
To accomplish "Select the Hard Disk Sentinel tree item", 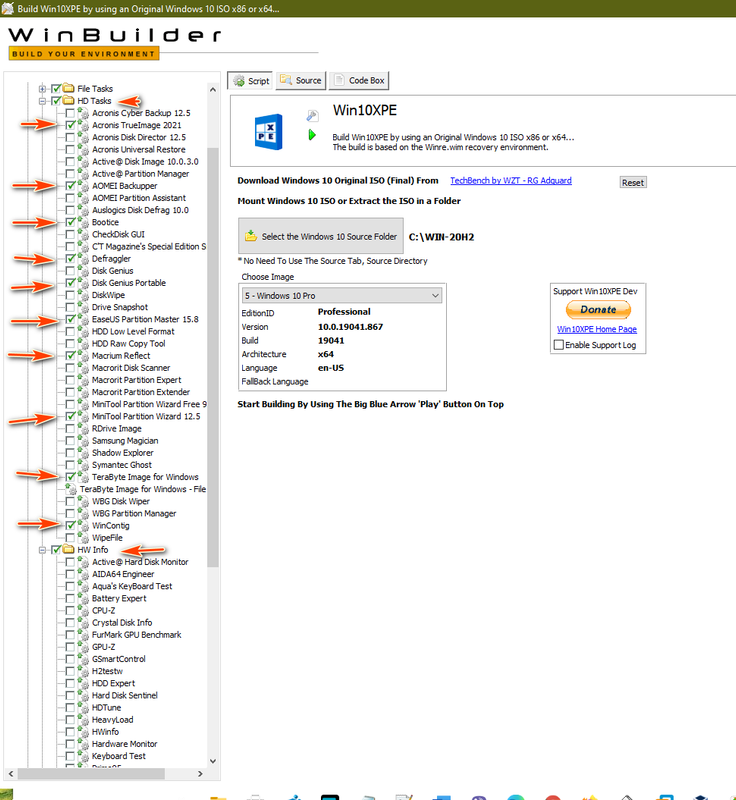I will (x=124, y=695).
